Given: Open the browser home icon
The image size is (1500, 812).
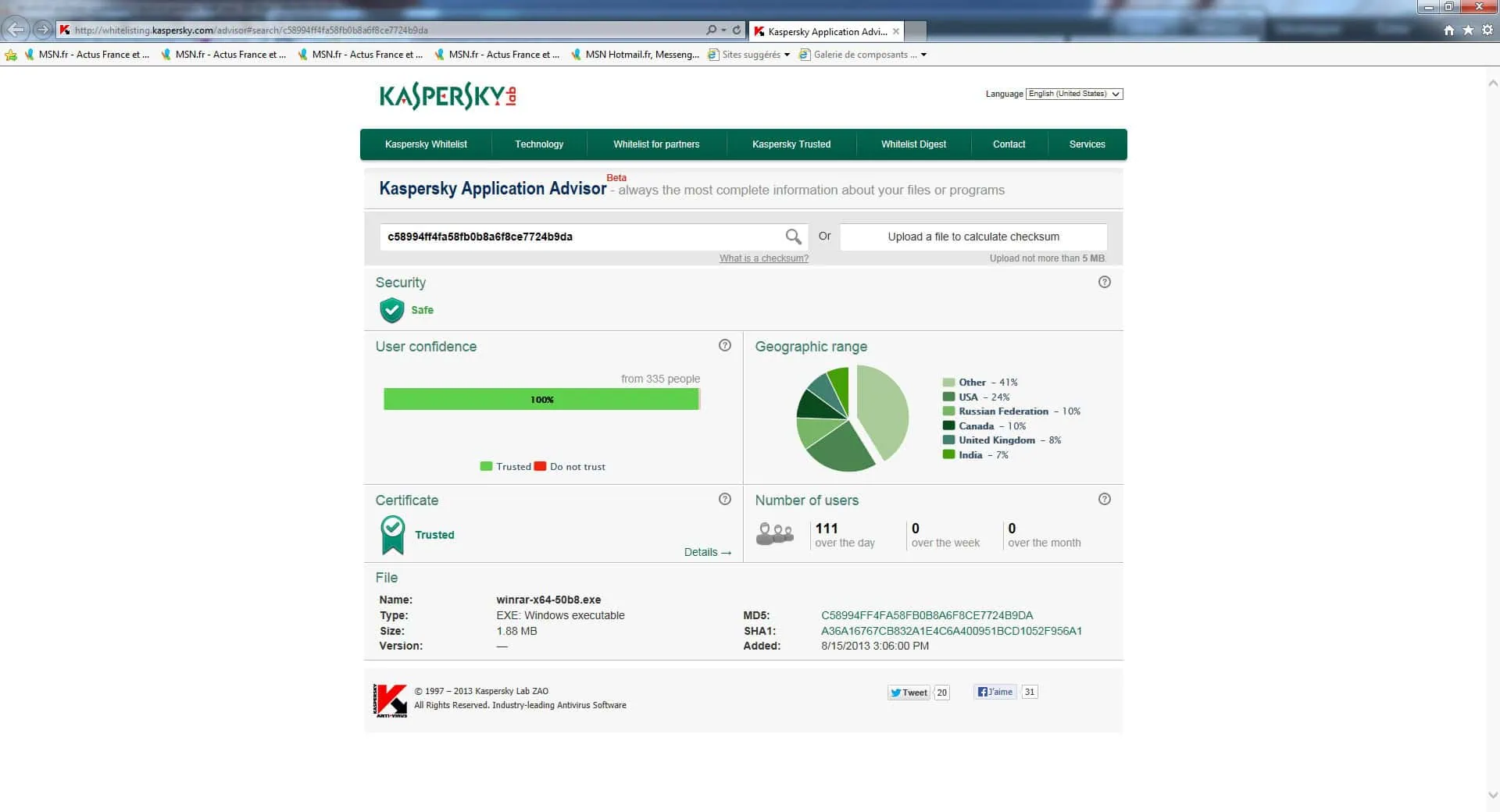Looking at the screenshot, I should click(x=1448, y=30).
